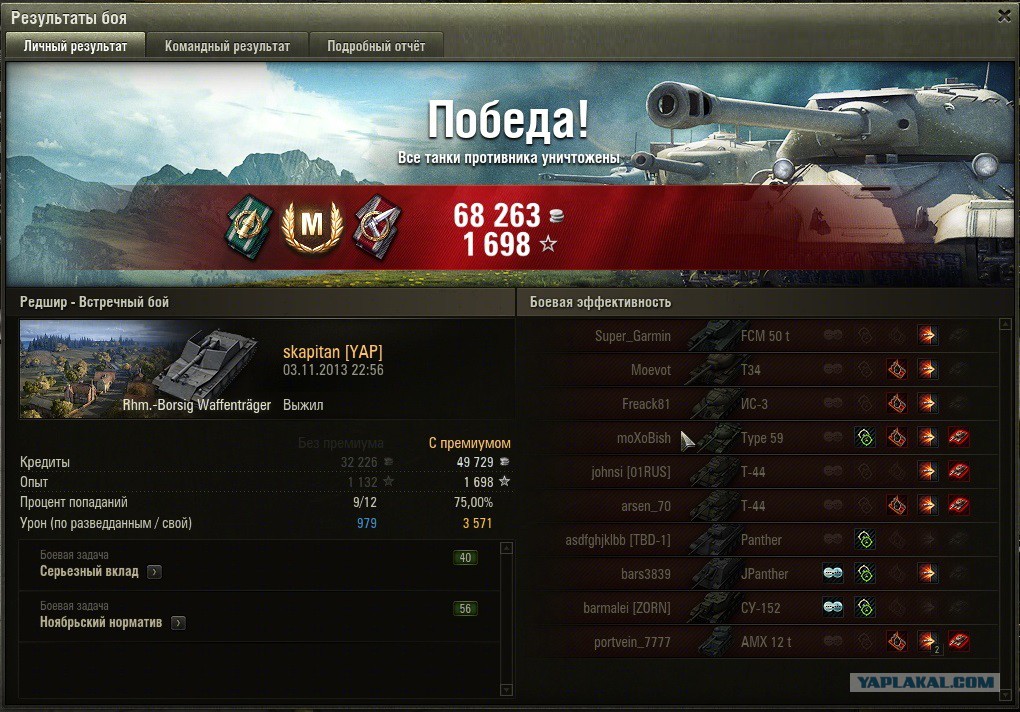The image size is (1020, 712).
Task: Select the Личный результат tab
Action: (75, 46)
